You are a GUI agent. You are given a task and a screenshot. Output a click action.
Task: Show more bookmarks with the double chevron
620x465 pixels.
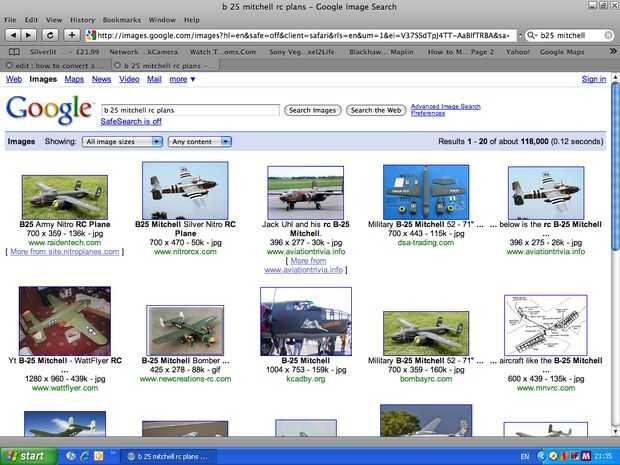coord(613,51)
